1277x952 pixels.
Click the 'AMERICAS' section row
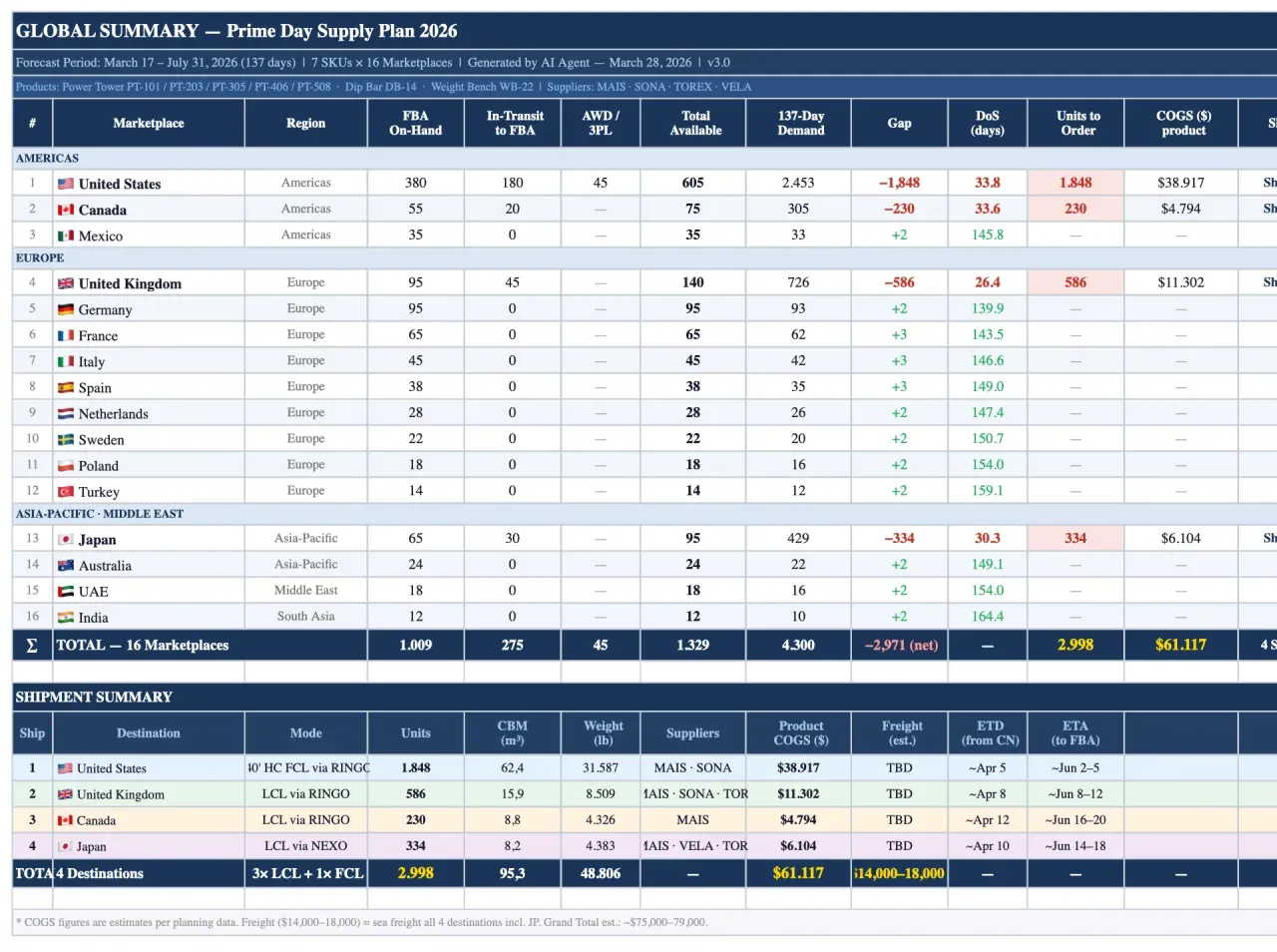coord(644,158)
